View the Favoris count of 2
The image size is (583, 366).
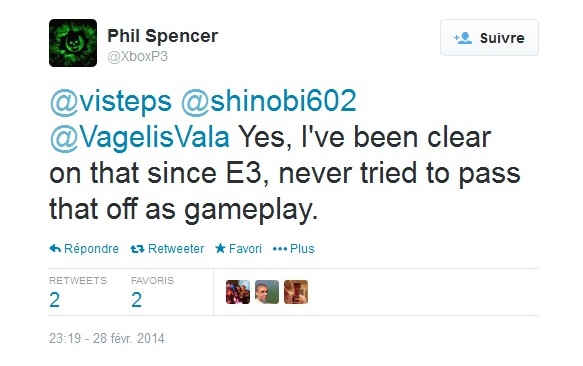click(136, 300)
